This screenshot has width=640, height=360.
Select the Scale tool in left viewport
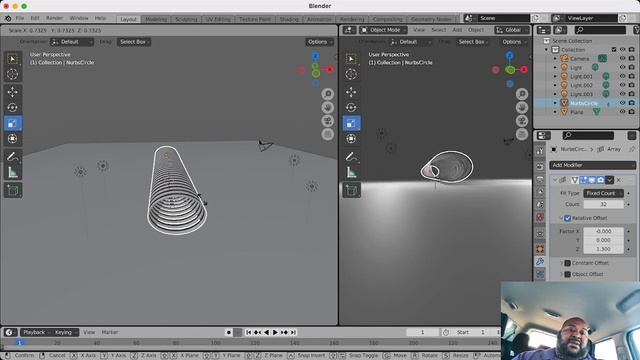tap(13, 123)
